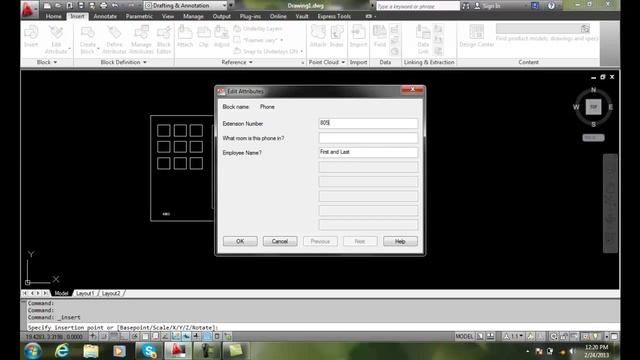Open the AutoCAD application menu logo

(28, 9)
